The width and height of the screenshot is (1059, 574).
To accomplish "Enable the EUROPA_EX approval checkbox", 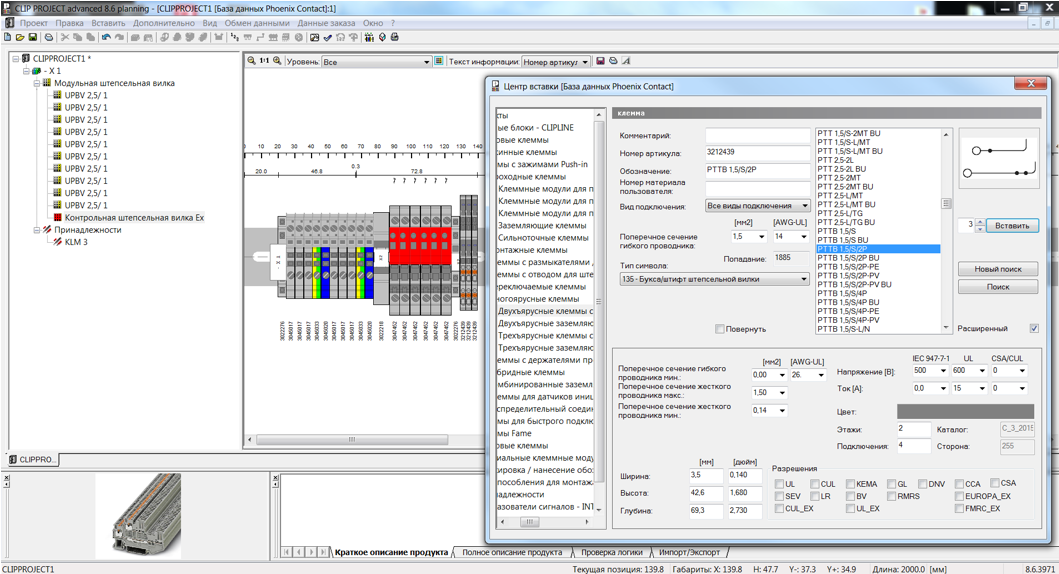I will coord(959,496).
